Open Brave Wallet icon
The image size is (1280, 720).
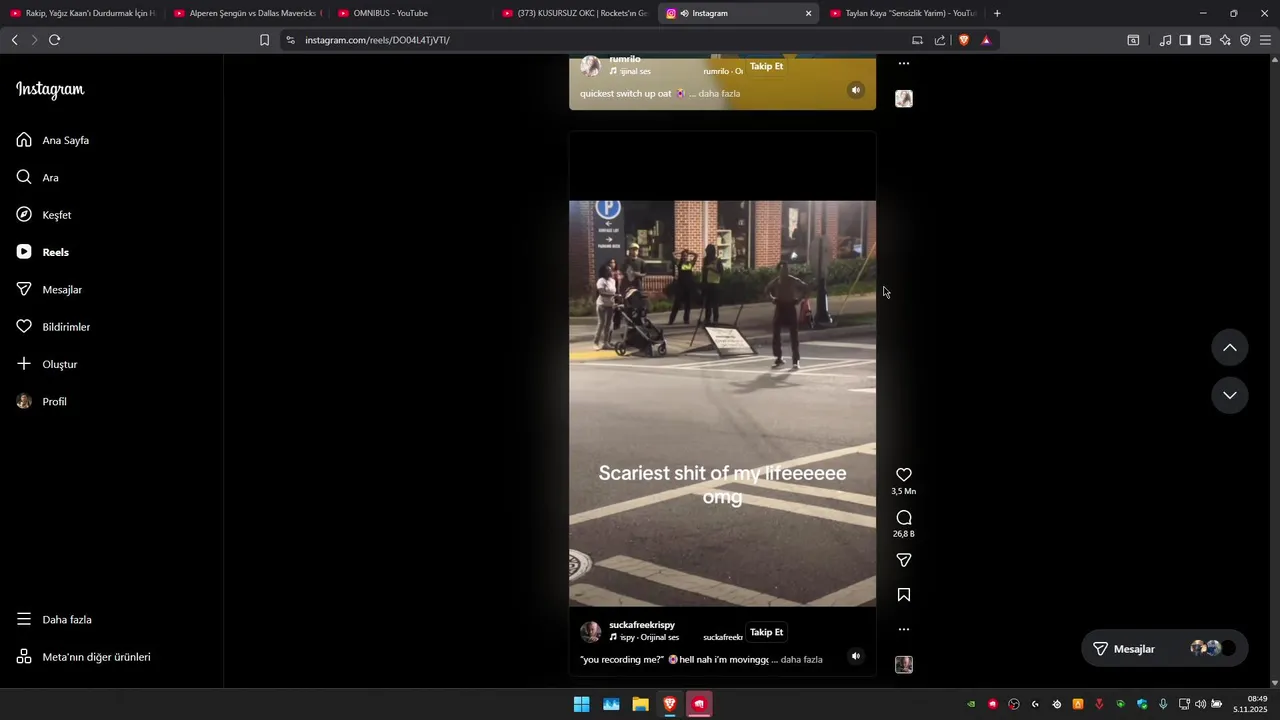click(x=1205, y=40)
